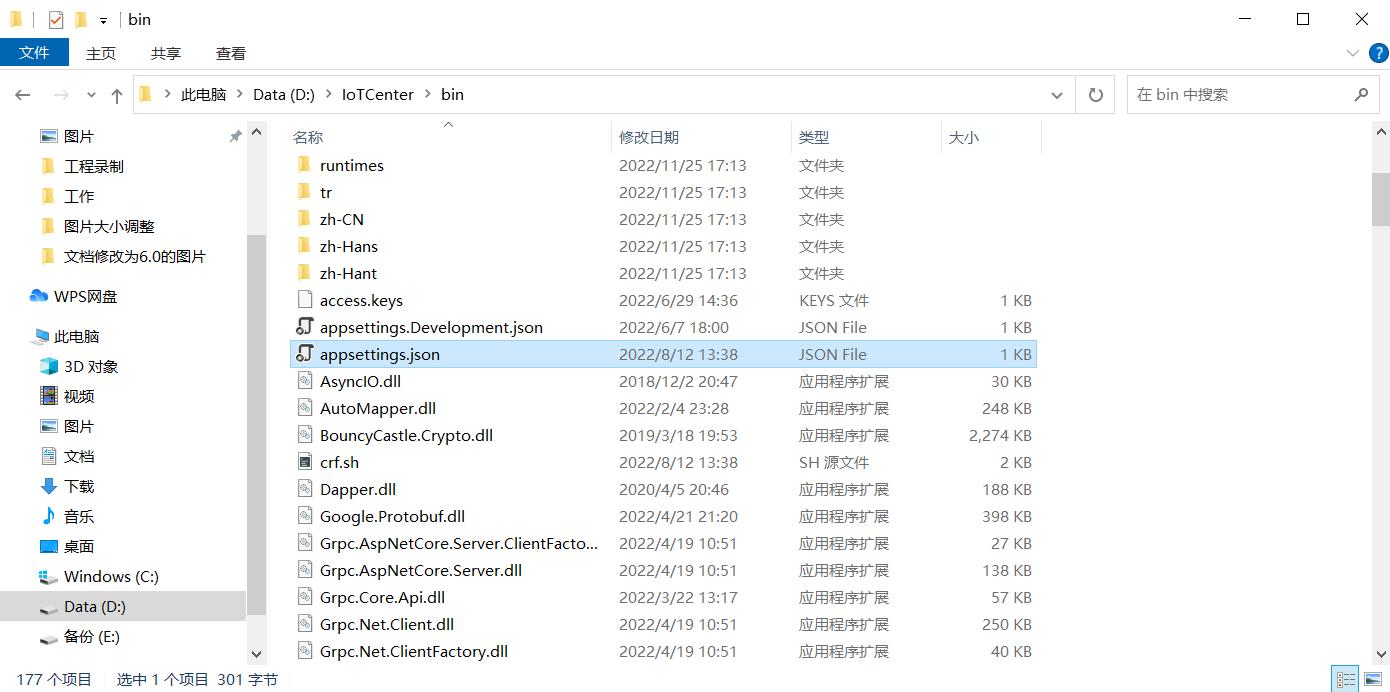Click IoTCenter in the address path
1390x692 pixels.
pos(377,95)
